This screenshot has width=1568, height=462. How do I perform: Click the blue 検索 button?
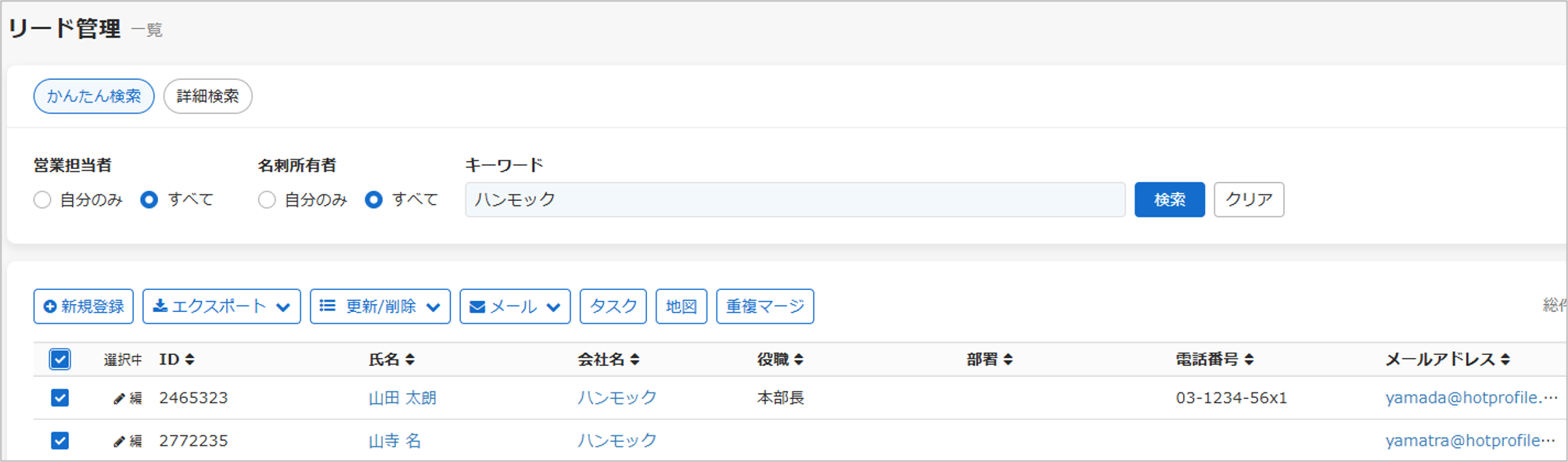click(x=1169, y=199)
